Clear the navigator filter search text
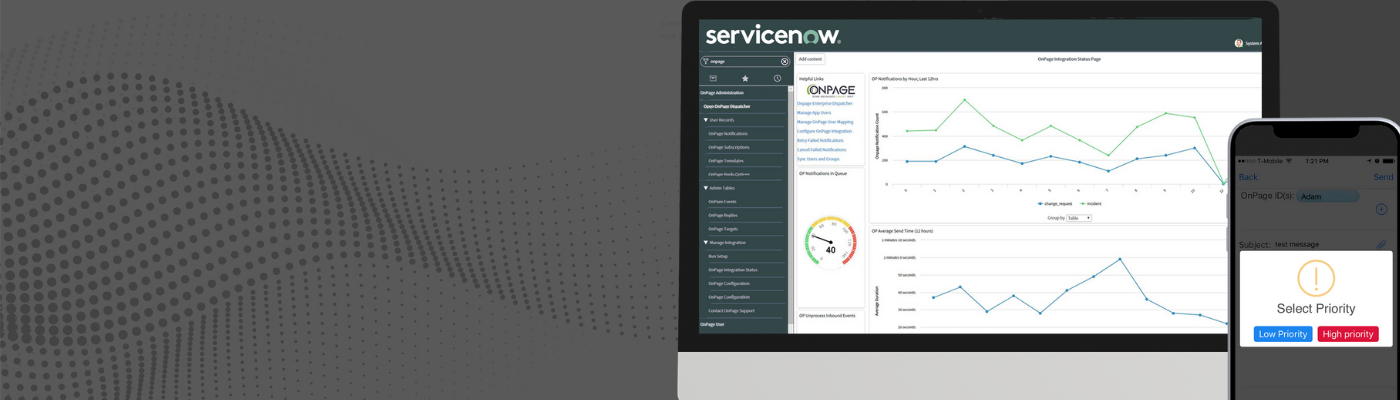1400x400 pixels. (x=784, y=61)
